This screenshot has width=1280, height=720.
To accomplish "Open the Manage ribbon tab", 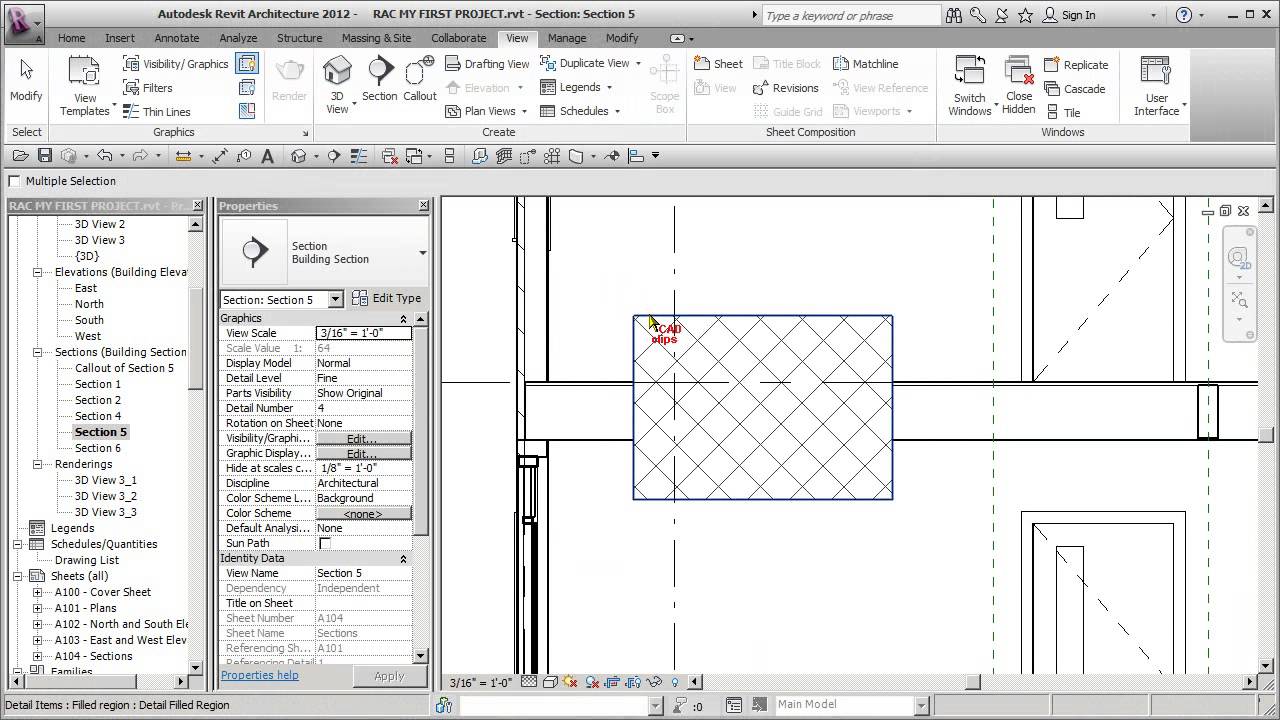I will click(x=567, y=38).
